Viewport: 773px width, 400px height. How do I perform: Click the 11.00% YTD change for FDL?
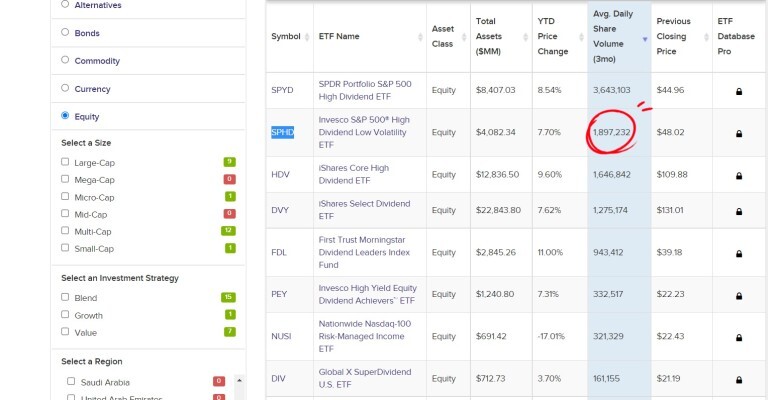550,253
